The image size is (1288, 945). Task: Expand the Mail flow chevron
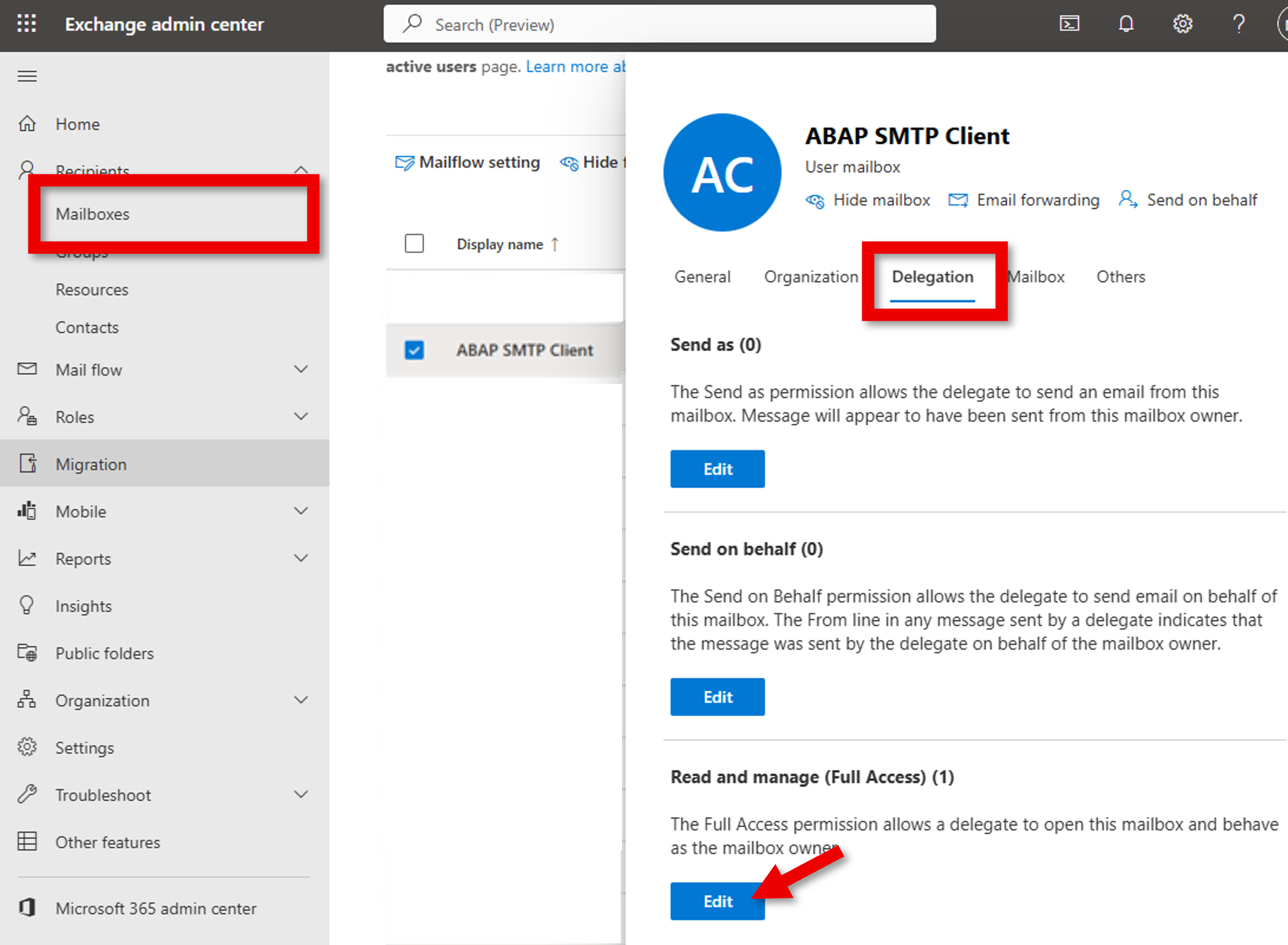(301, 369)
